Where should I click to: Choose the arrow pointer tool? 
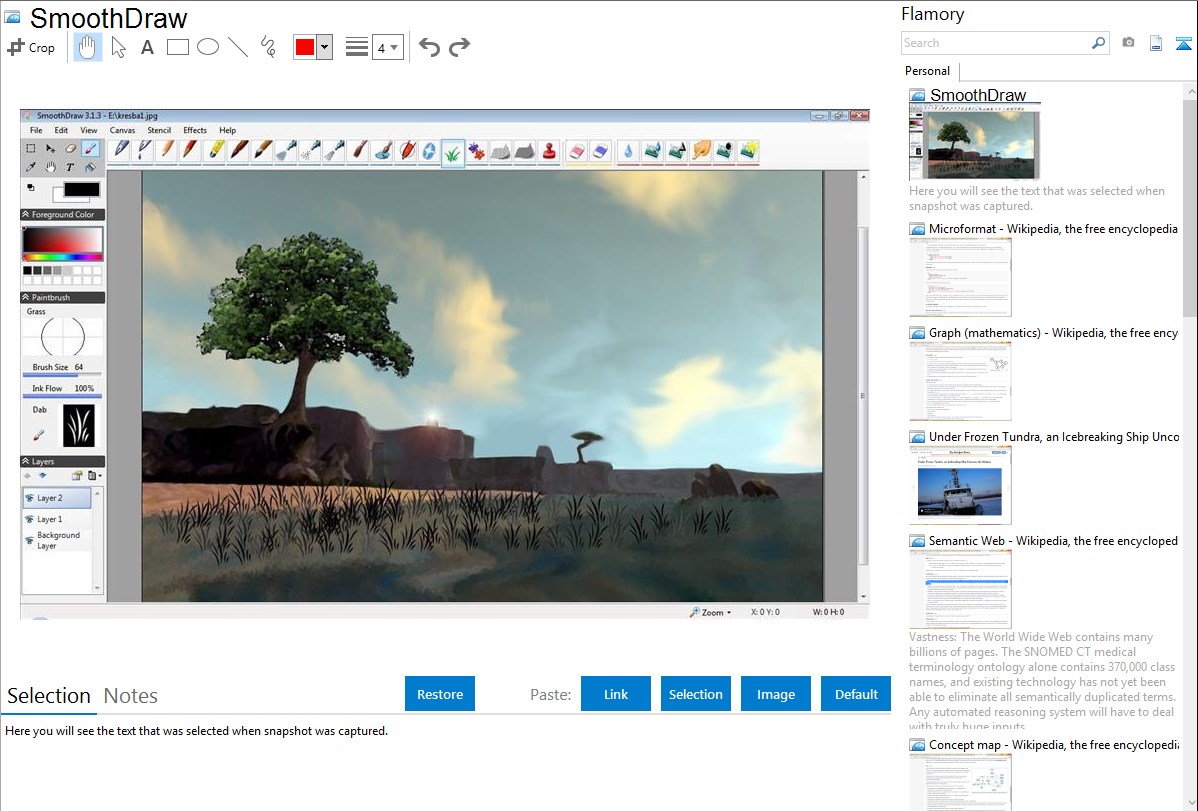pyautogui.click(x=118, y=47)
